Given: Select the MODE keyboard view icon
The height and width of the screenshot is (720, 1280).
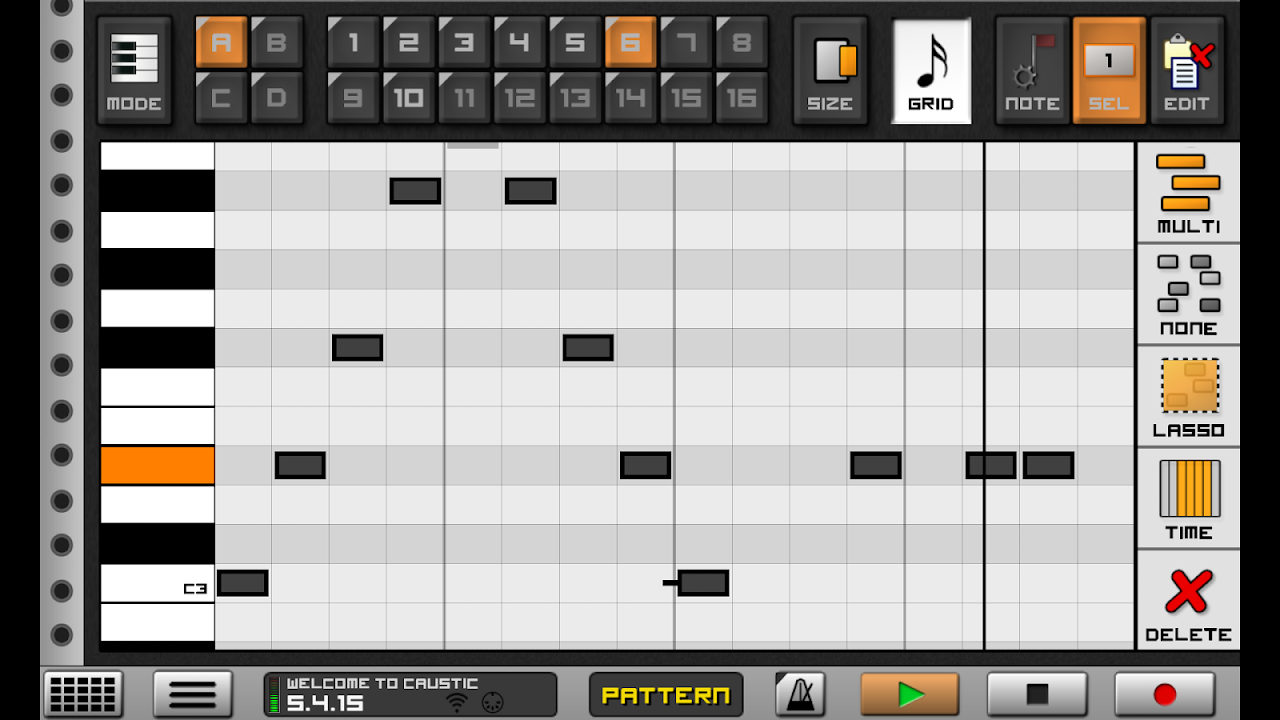Looking at the screenshot, I should click(x=134, y=70).
